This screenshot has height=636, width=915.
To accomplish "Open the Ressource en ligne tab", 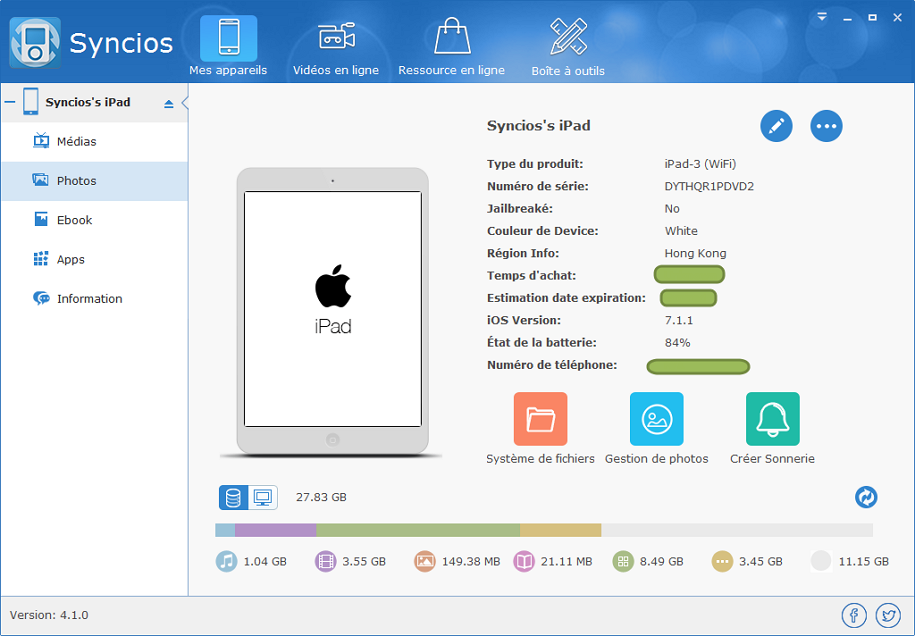I will (451, 47).
